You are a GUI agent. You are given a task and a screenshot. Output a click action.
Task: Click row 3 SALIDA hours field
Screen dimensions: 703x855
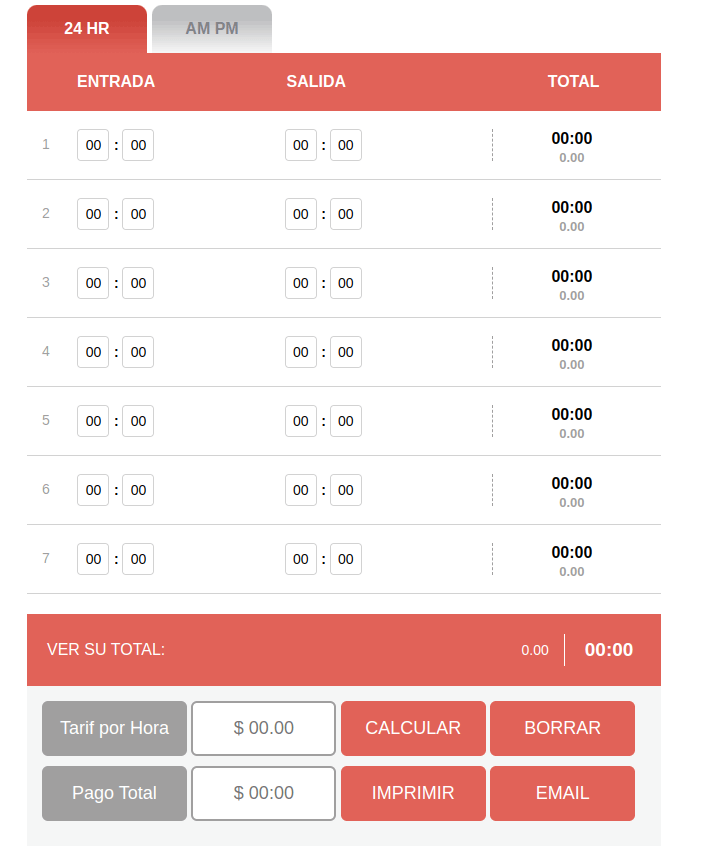(300, 283)
